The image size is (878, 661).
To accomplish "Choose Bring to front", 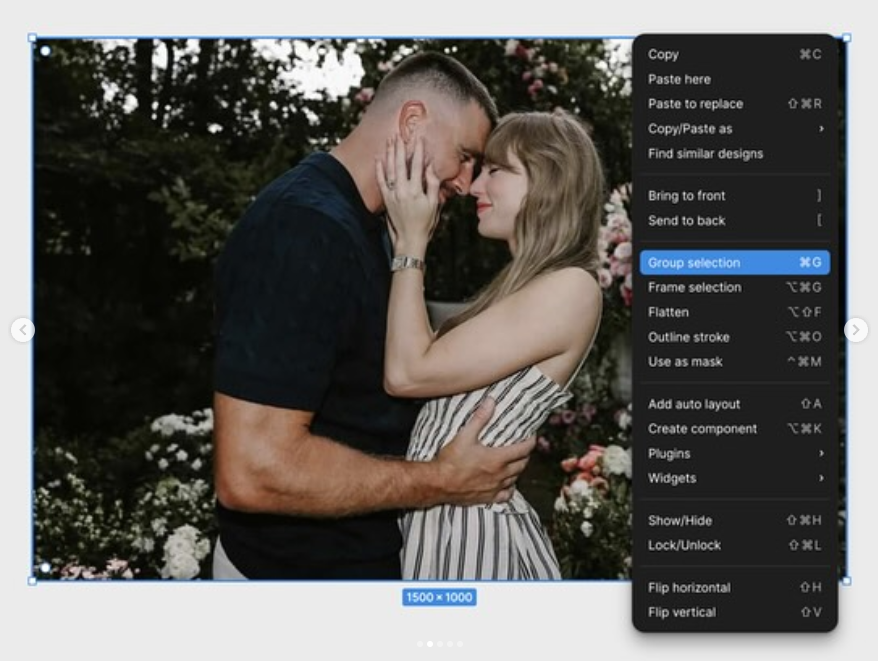I will (x=734, y=196).
